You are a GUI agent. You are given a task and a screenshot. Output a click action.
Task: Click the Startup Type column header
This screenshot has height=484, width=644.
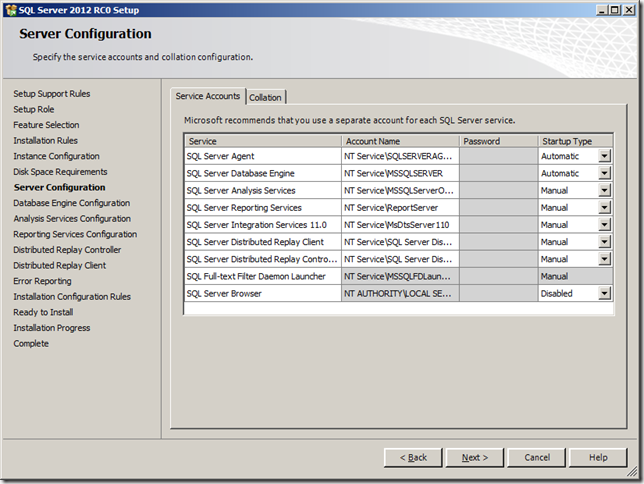pyautogui.click(x=574, y=141)
